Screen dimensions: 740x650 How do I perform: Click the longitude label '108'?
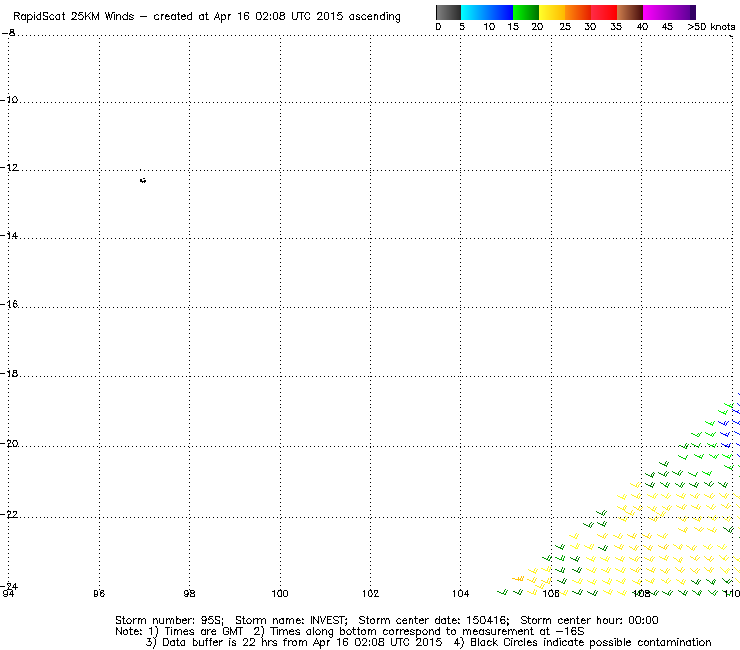coord(641,593)
